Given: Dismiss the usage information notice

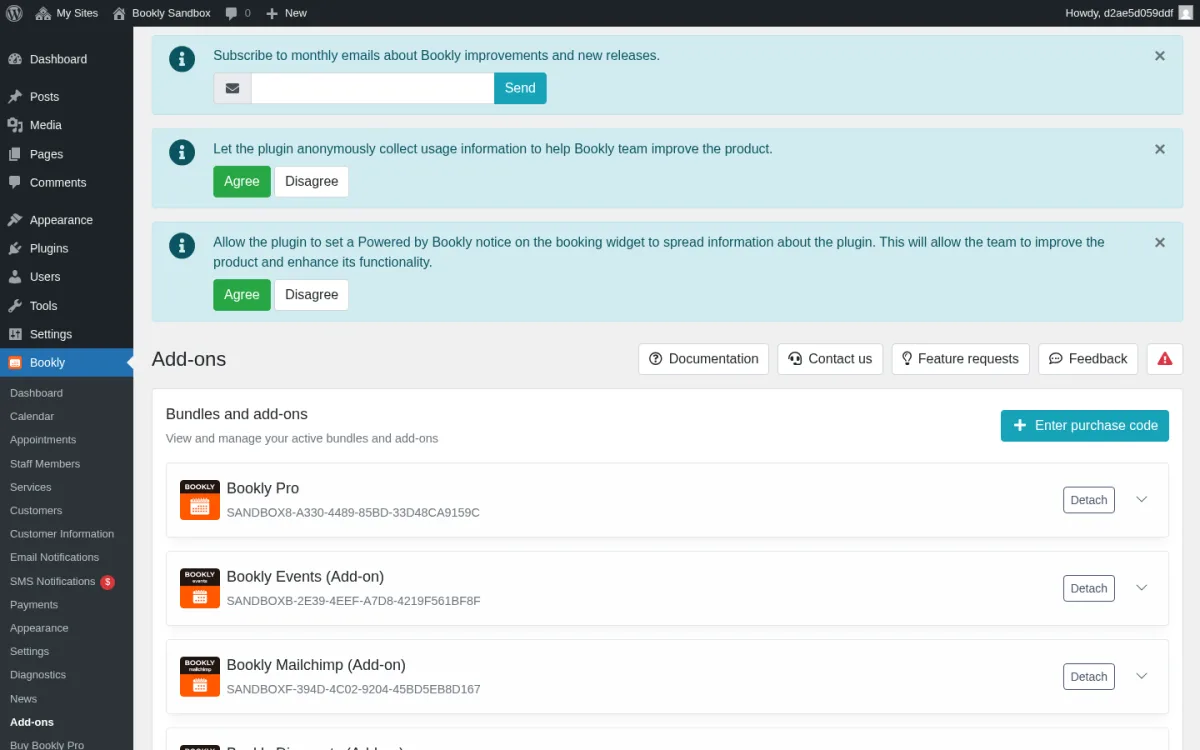Looking at the screenshot, I should click(x=1160, y=149).
